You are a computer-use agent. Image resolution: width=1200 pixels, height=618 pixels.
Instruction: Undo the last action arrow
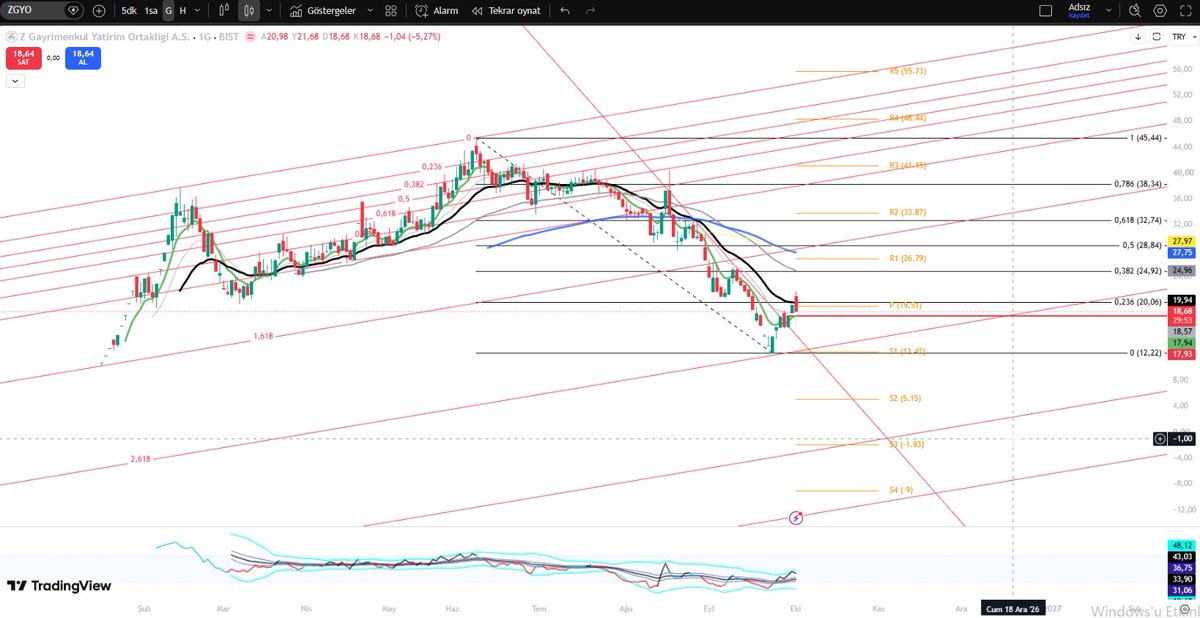pyautogui.click(x=566, y=11)
